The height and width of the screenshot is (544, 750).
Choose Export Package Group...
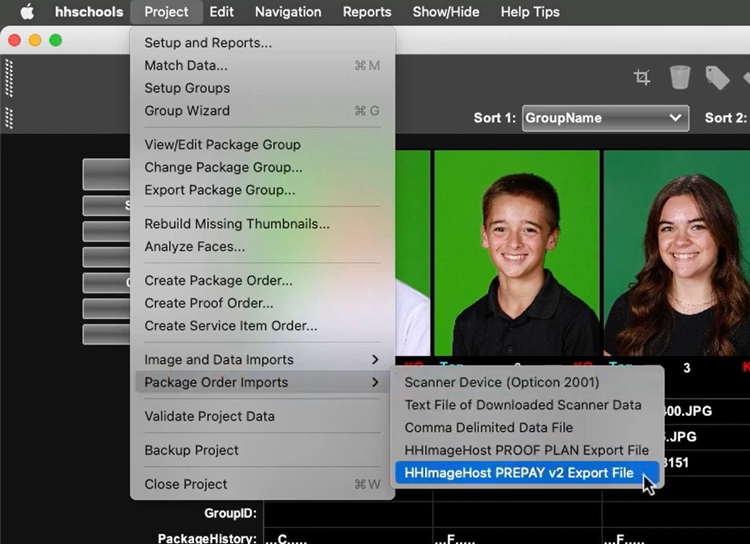pyautogui.click(x=262, y=190)
